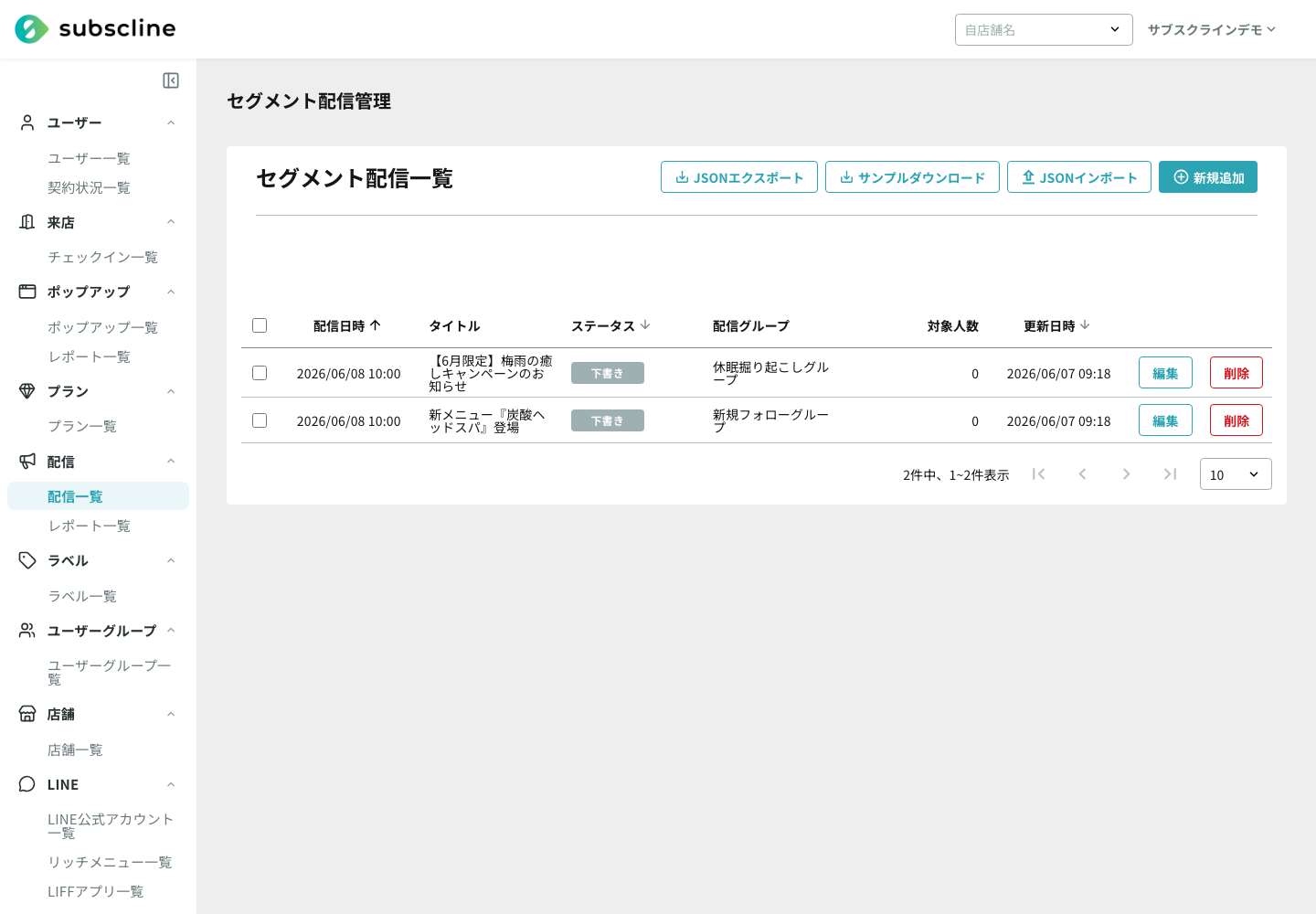Sort by ステータス using the down arrow
Image resolution: width=1316 pixels, height=914 pixels.
point(645,324)
